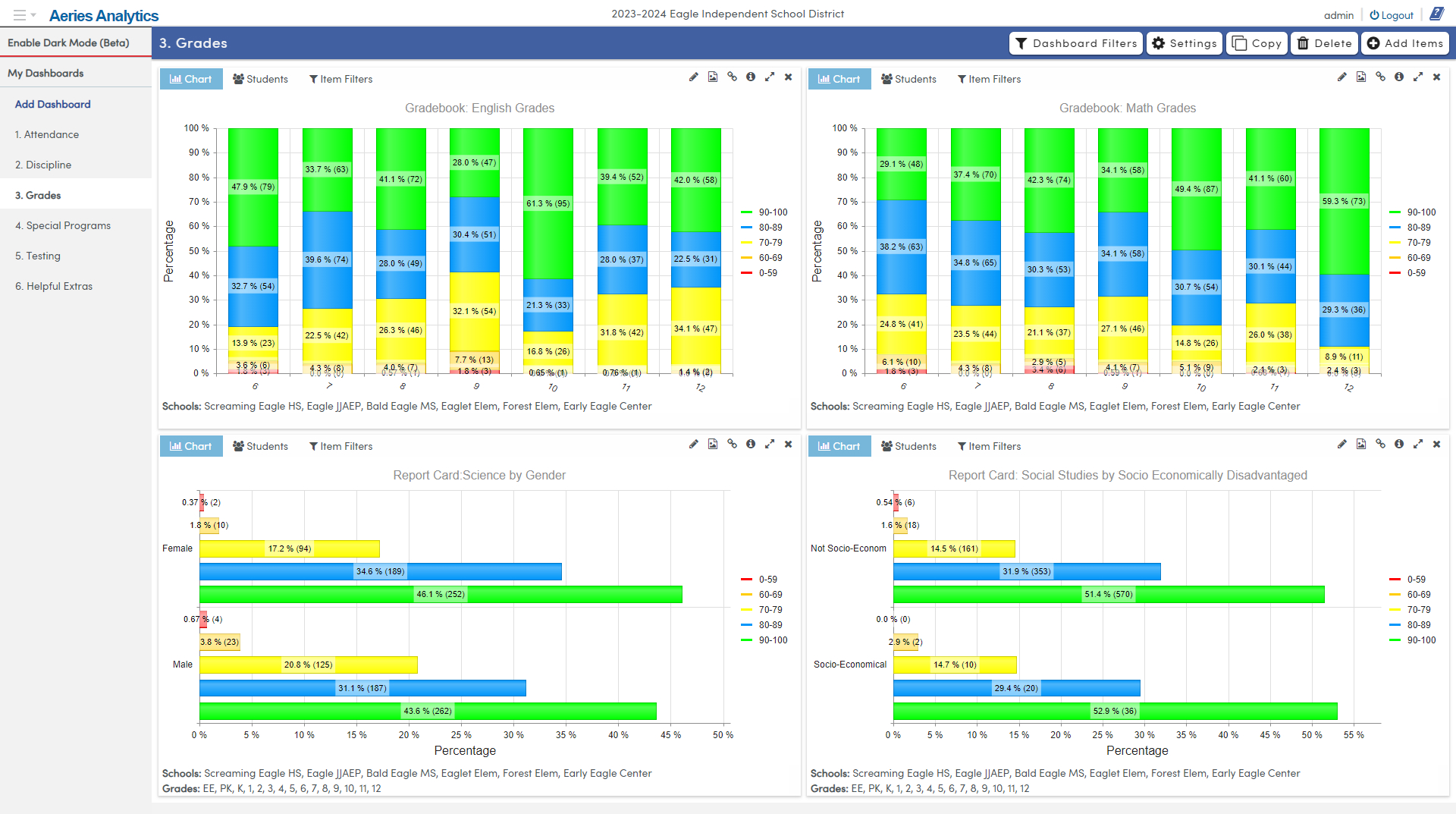
Task: Toggle the 90-100 legend series in English Grades
Action: tap(773, 212)
